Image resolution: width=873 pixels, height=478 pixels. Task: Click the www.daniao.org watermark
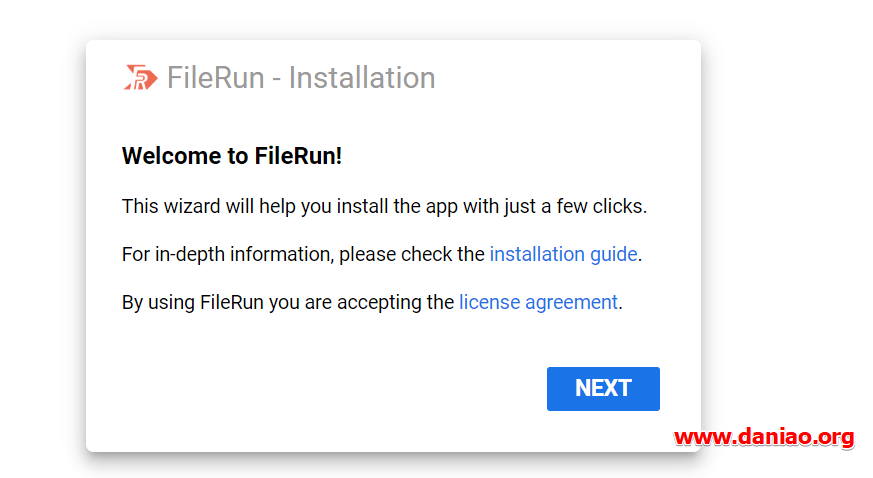coord(764,437)
